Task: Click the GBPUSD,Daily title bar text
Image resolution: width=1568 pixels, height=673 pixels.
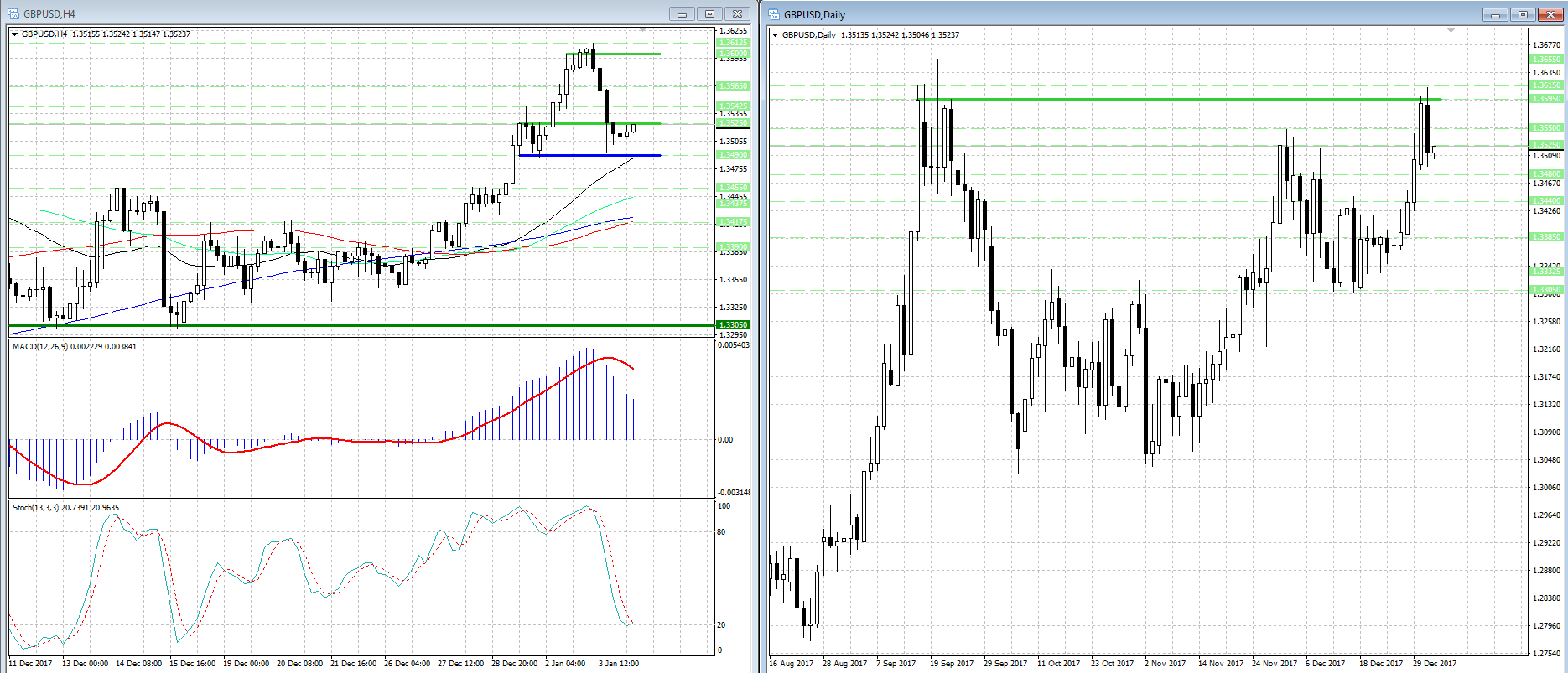Action: [x=814, y=15]
